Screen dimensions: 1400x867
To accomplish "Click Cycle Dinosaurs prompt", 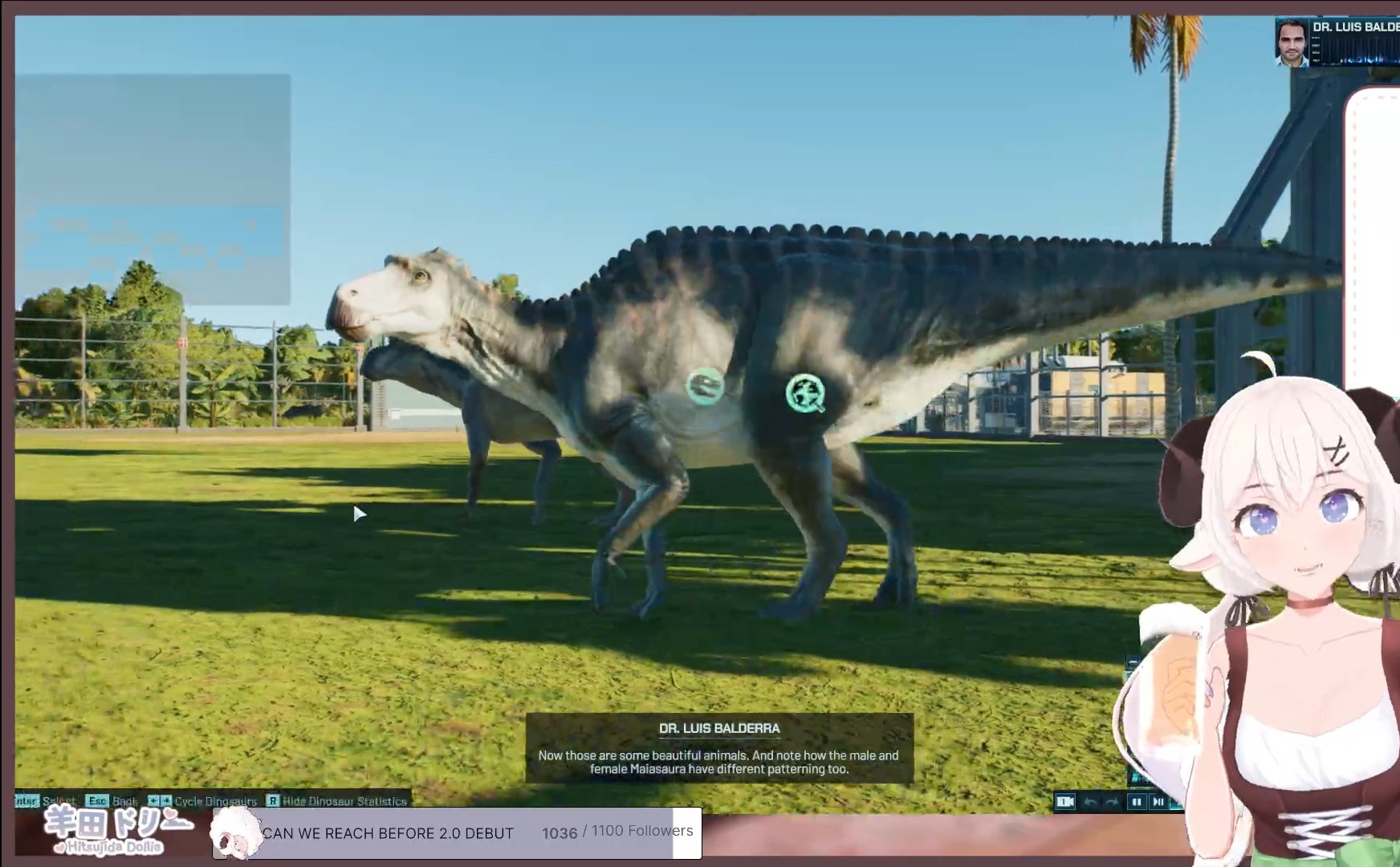I will tap(215, 801).
